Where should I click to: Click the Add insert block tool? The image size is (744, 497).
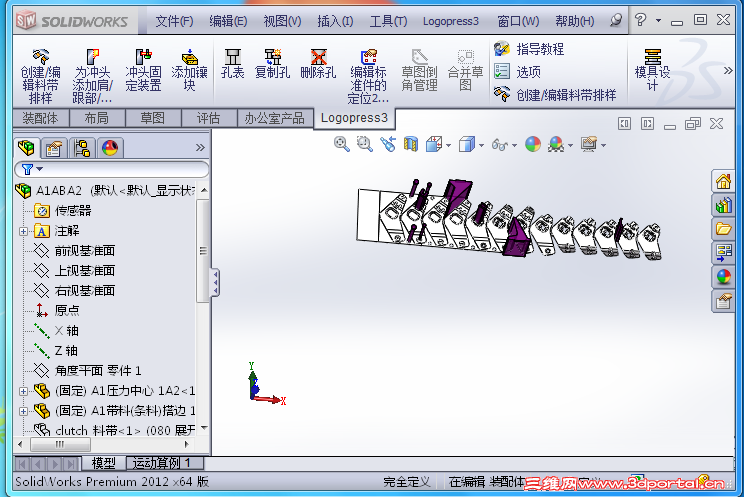click(189, 70)
